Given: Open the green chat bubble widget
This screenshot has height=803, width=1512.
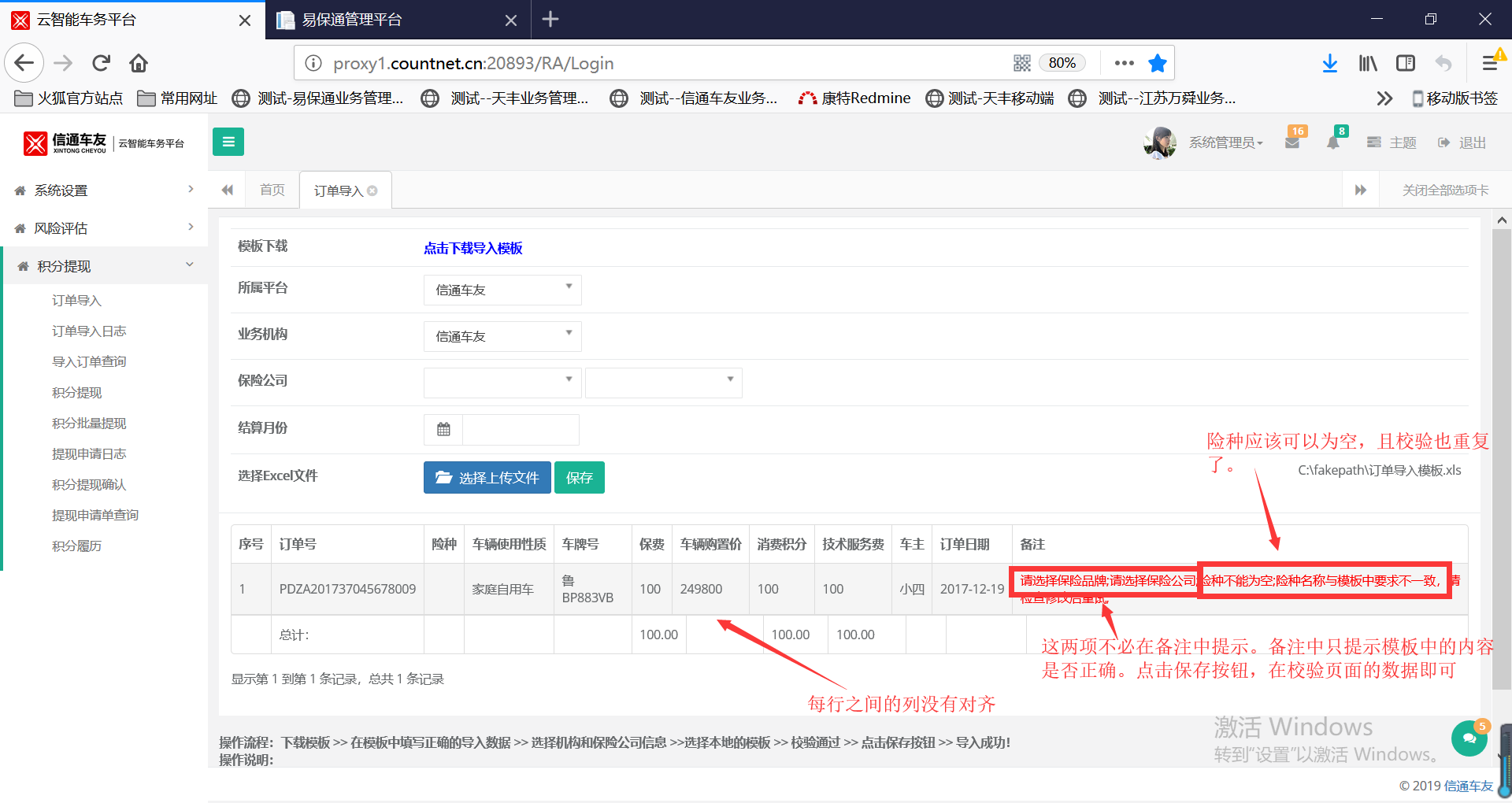Looking at the screenshot, I should click(1469, 738).
